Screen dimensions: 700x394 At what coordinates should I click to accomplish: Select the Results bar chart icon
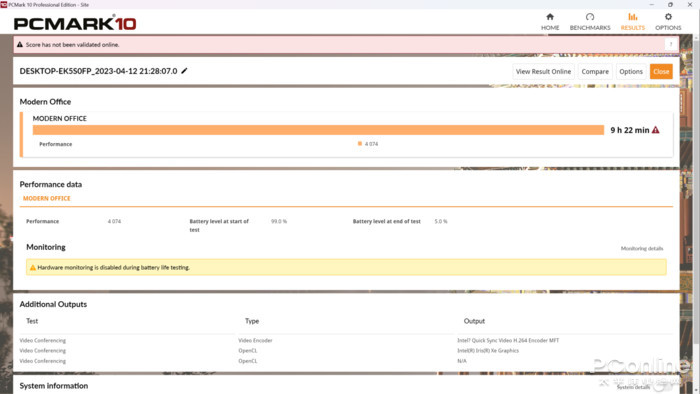point(633,17)
